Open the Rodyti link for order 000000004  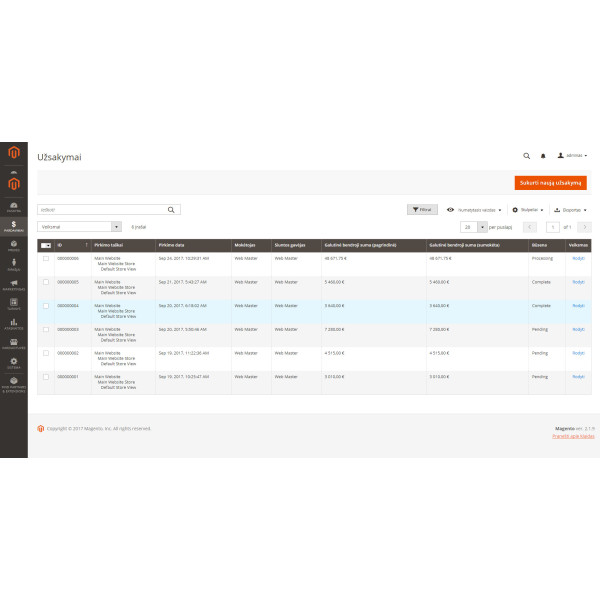[578, 306]
